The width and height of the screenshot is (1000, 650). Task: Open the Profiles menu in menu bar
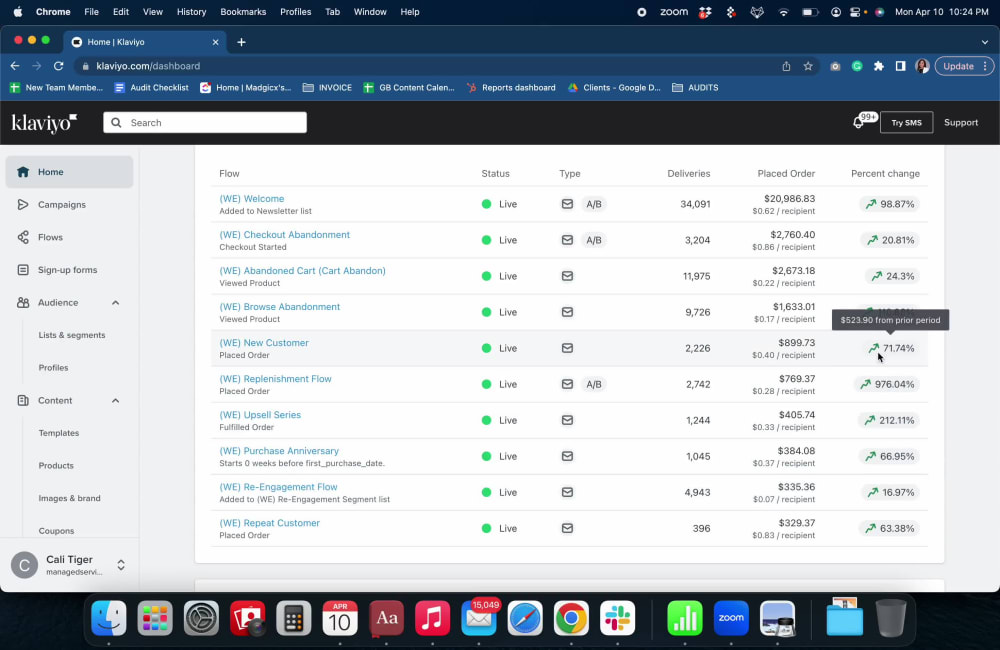pos(295,11)
